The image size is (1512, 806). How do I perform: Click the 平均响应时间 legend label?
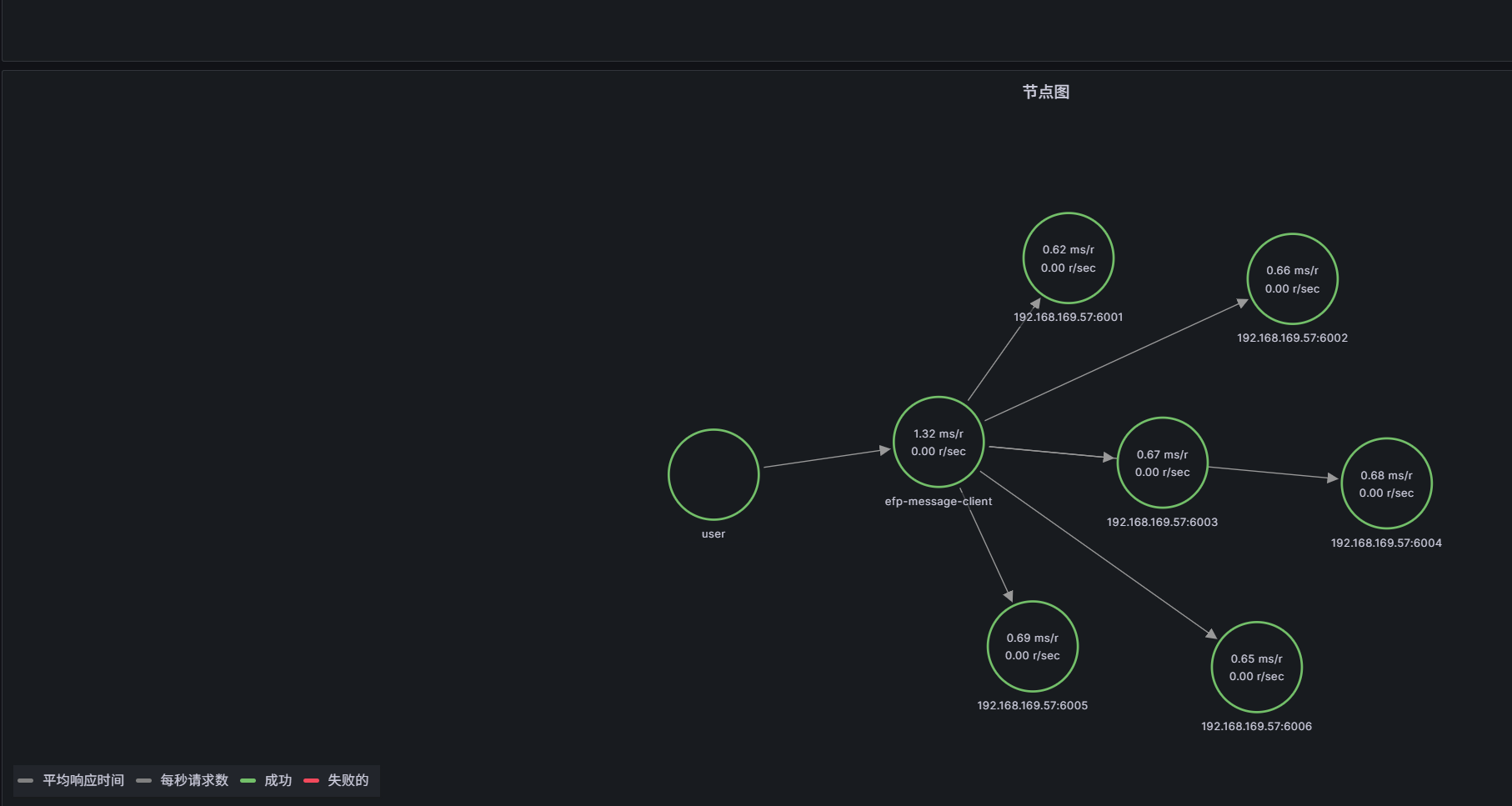click(x=83, y=780)
